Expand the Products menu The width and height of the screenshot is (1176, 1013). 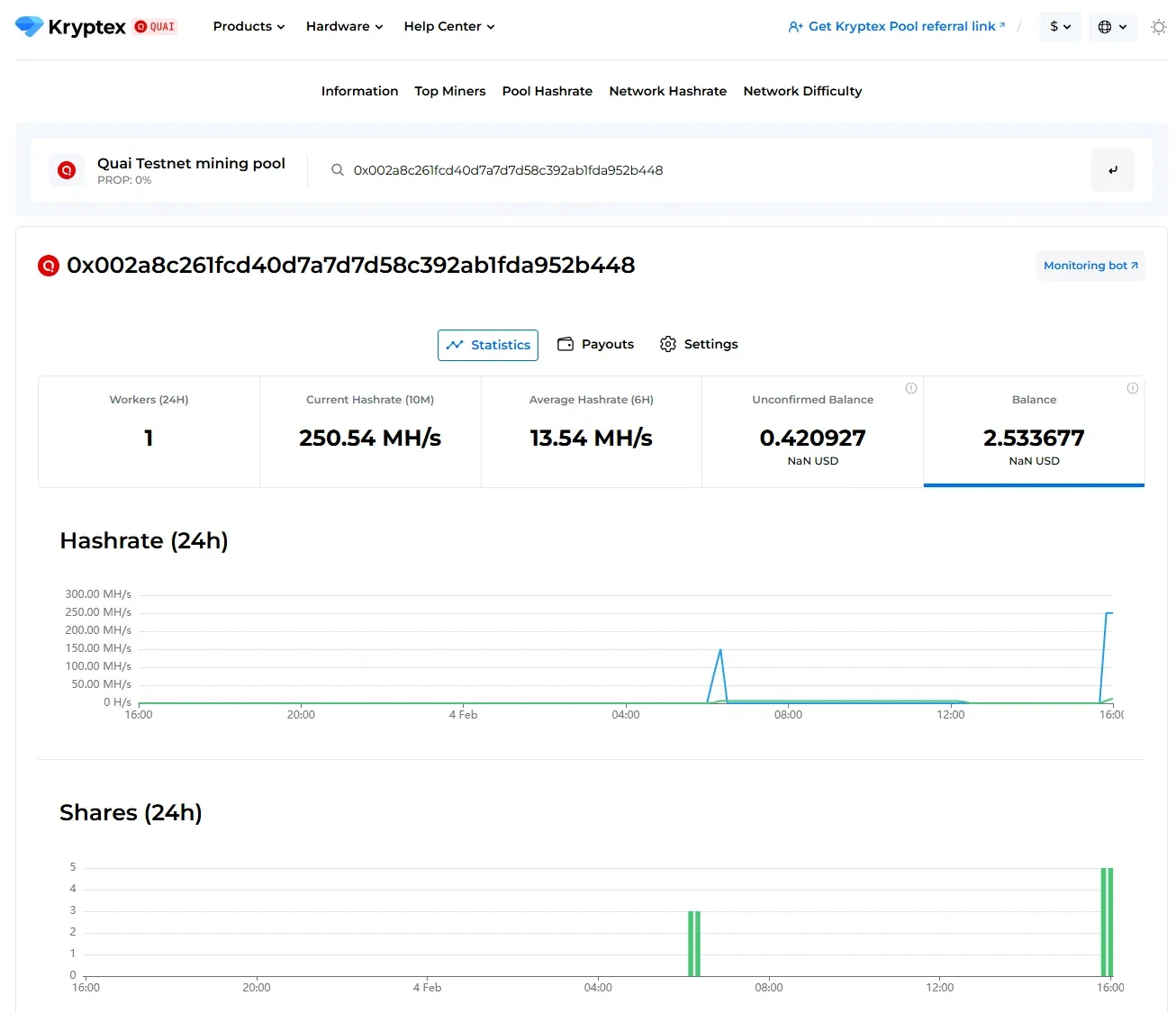(x=249, y=26)
